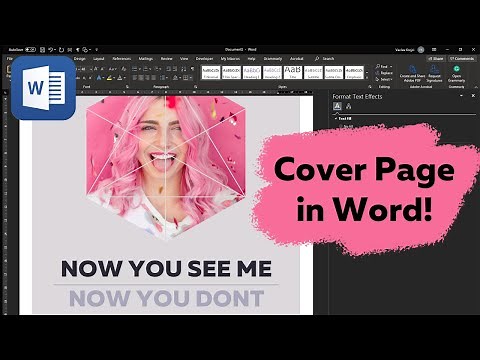Click Replace in the Editing group
The width and height of the screenshot is (480, 360).
(x=384, y=73)
